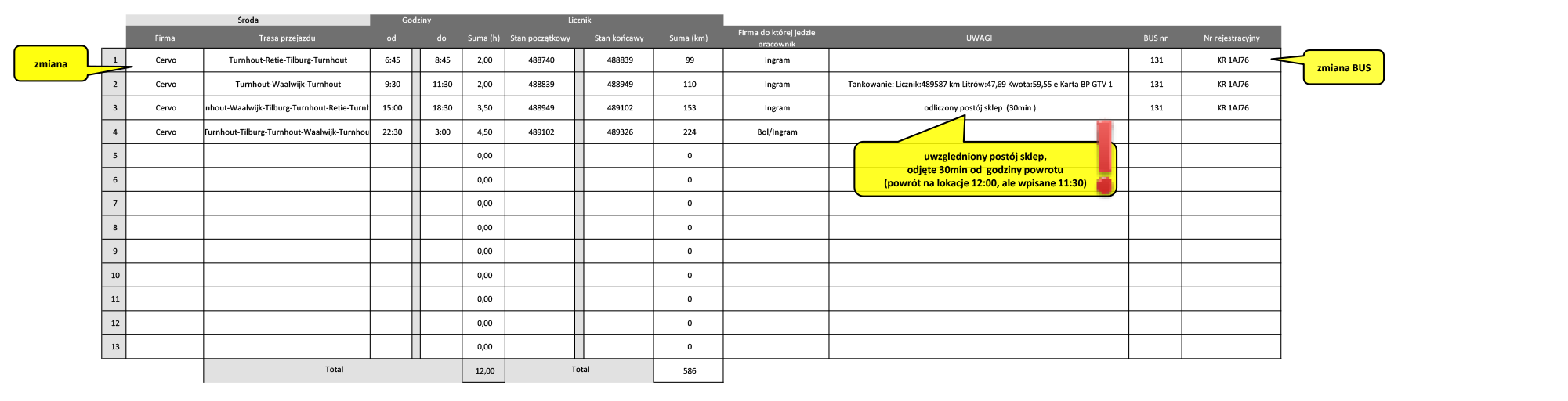Click the 'Licznik' group header
Viewport: 1568px width, 401px height.
[x=579, y=20]
